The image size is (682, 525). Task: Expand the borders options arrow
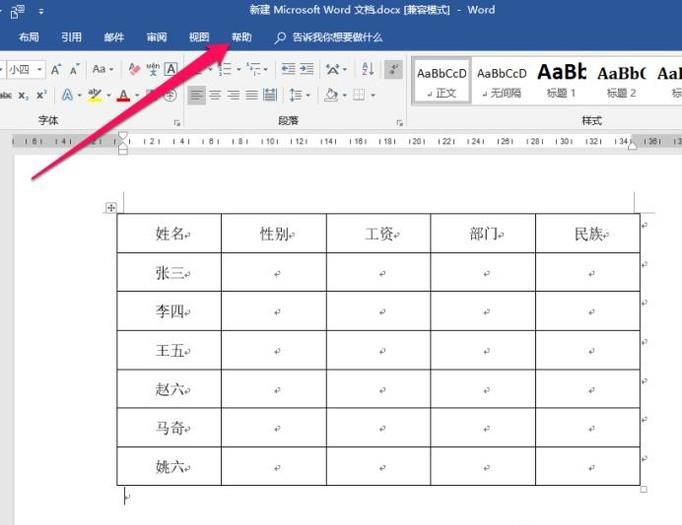click(x=373, y=95)
